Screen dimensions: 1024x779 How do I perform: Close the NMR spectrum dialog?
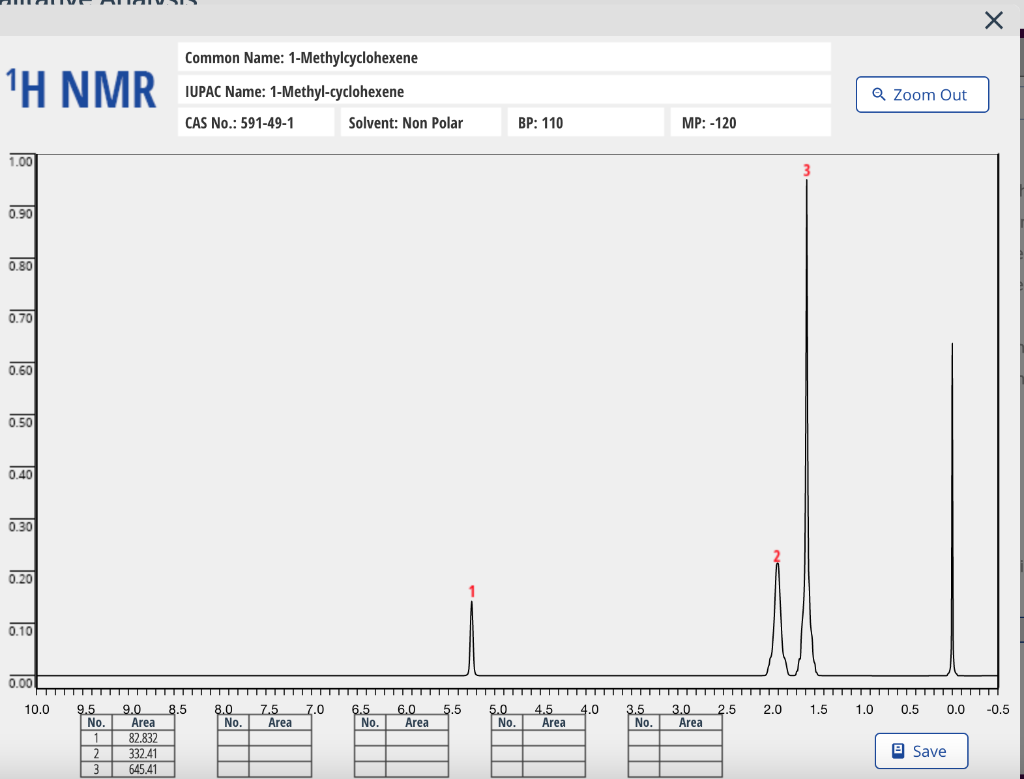[x=993, y=20]
